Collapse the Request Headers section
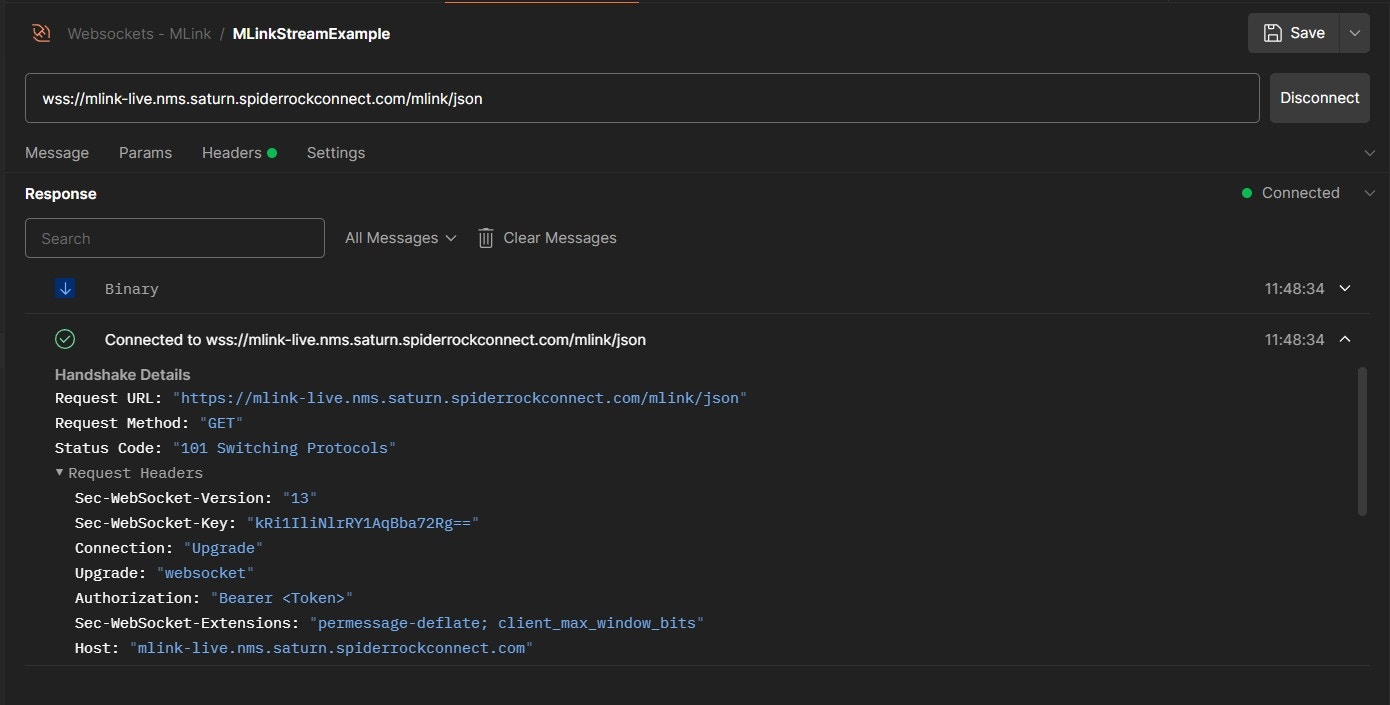The height and width of the screenshot is (705, 1390). coord(59,472)
